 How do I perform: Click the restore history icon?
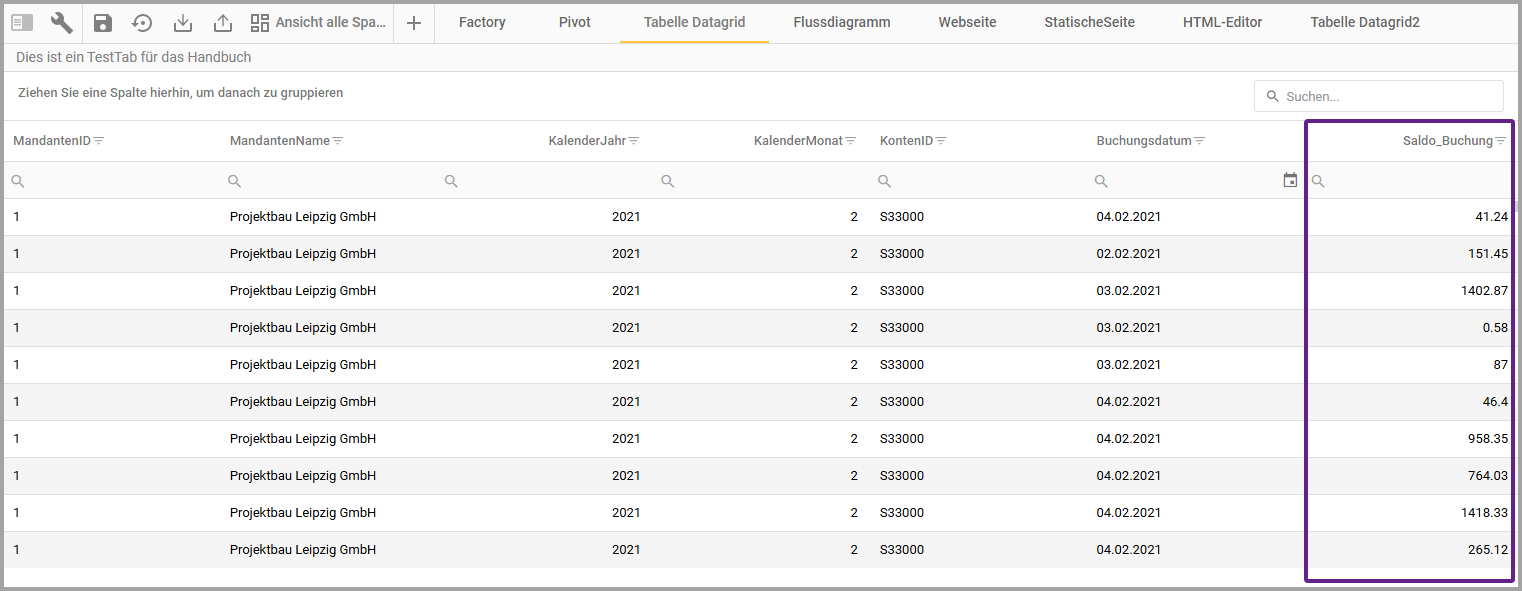142,22
